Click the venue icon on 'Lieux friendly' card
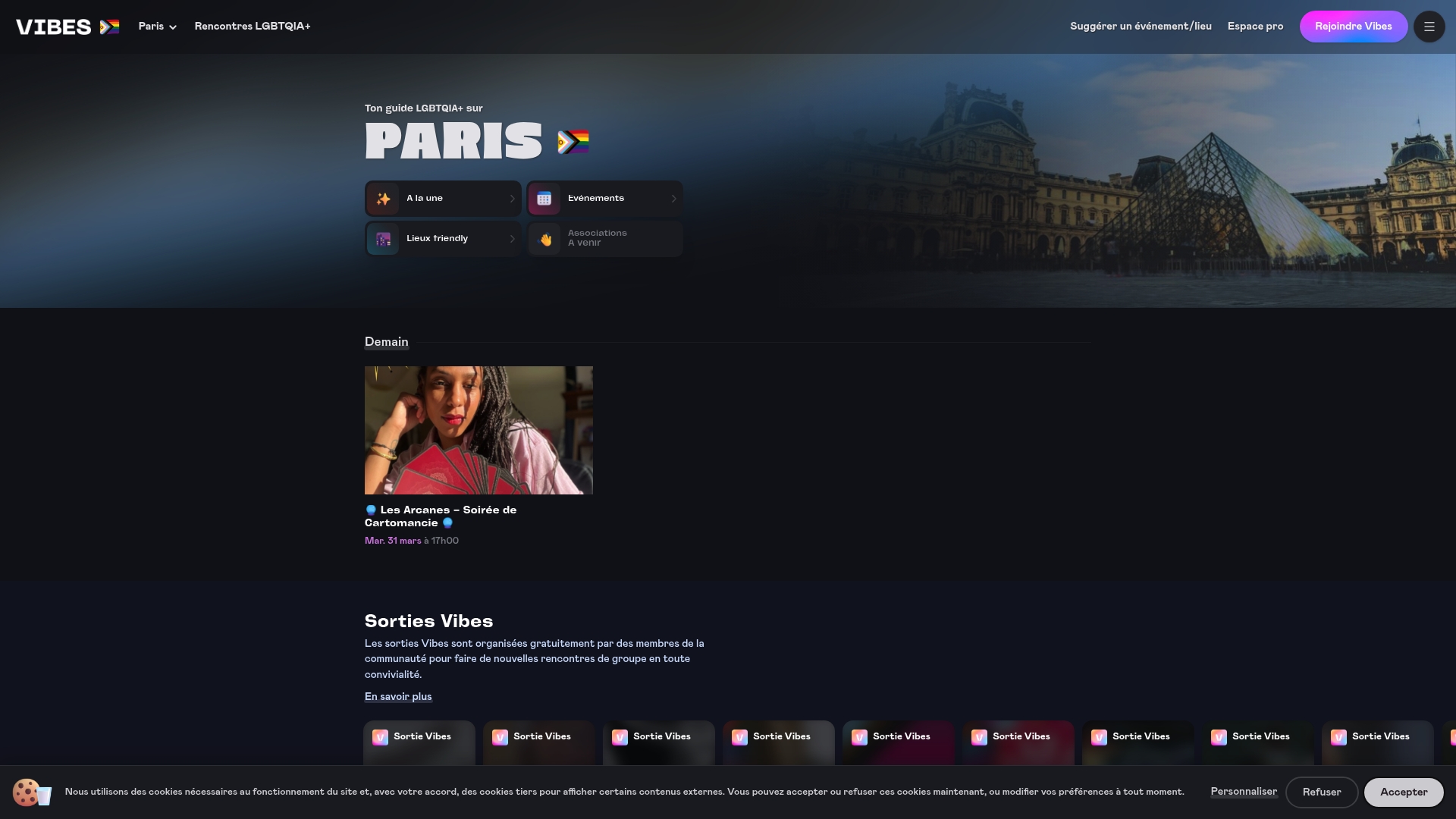Viewport: 1456px width, 819px height. [x=383, y=238]
